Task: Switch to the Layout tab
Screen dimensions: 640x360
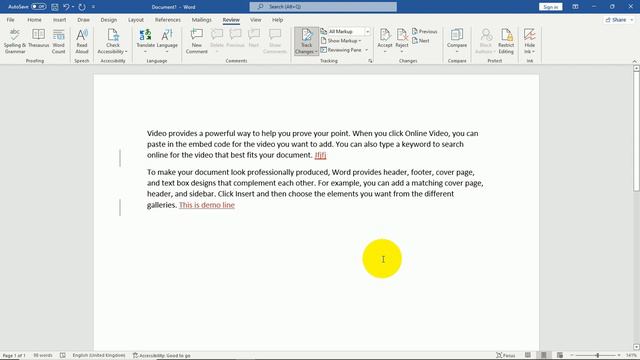Action: point(136,20)
